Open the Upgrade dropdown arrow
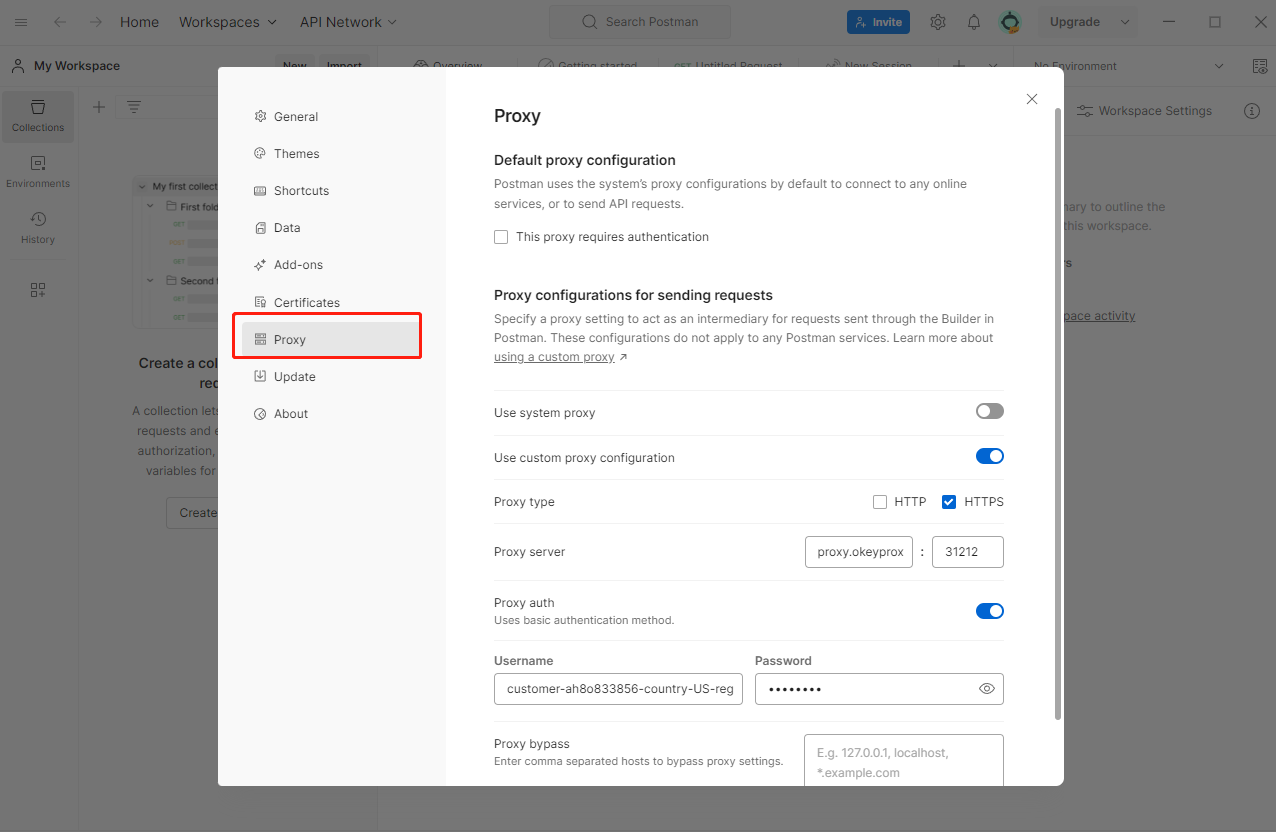Image resolution: width=1276 pixels, height=832 pixels. [1125, 22]
